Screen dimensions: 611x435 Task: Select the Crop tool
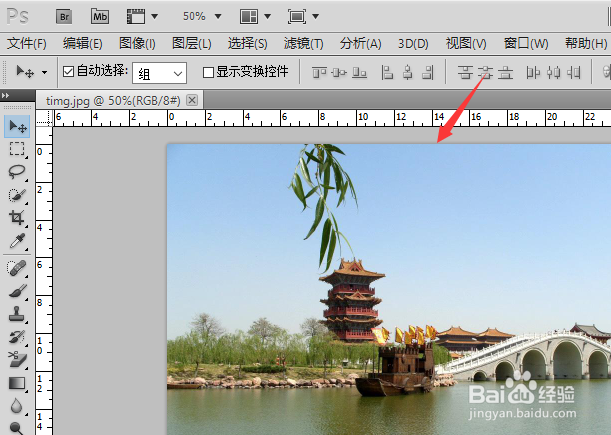[17, 218]
